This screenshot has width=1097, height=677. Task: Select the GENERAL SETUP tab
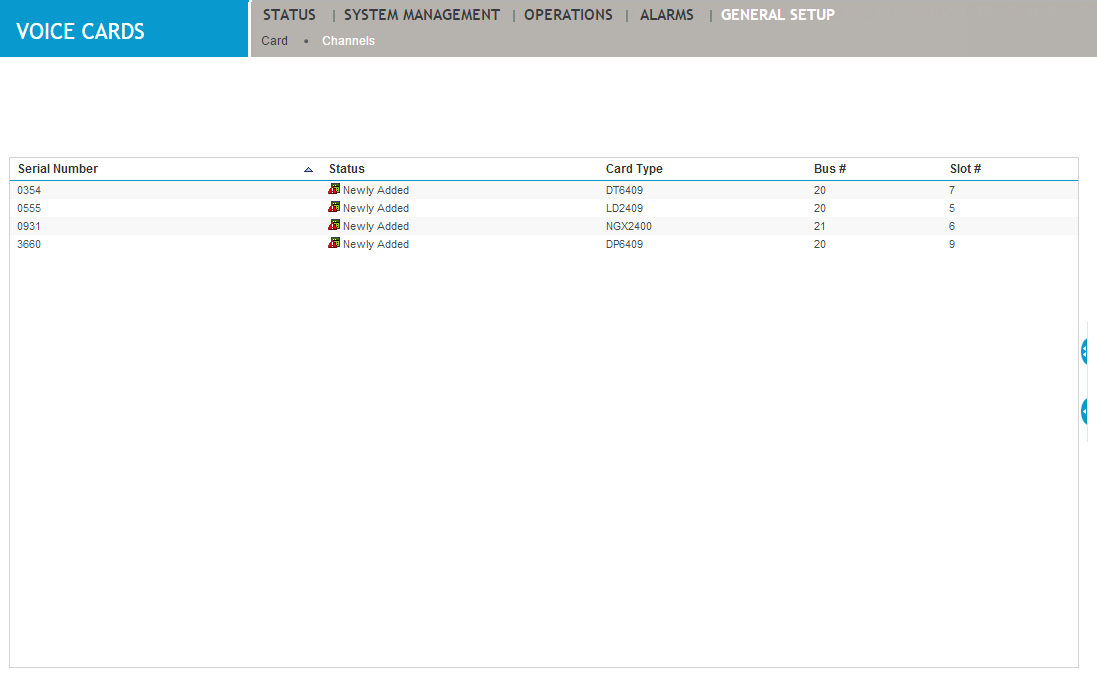click(777, 14)
